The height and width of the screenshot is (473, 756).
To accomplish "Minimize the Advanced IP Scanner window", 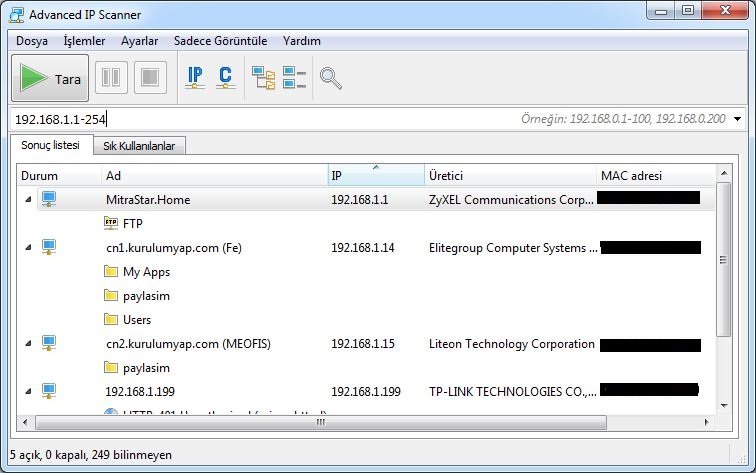I will click(x=661, y=11).
